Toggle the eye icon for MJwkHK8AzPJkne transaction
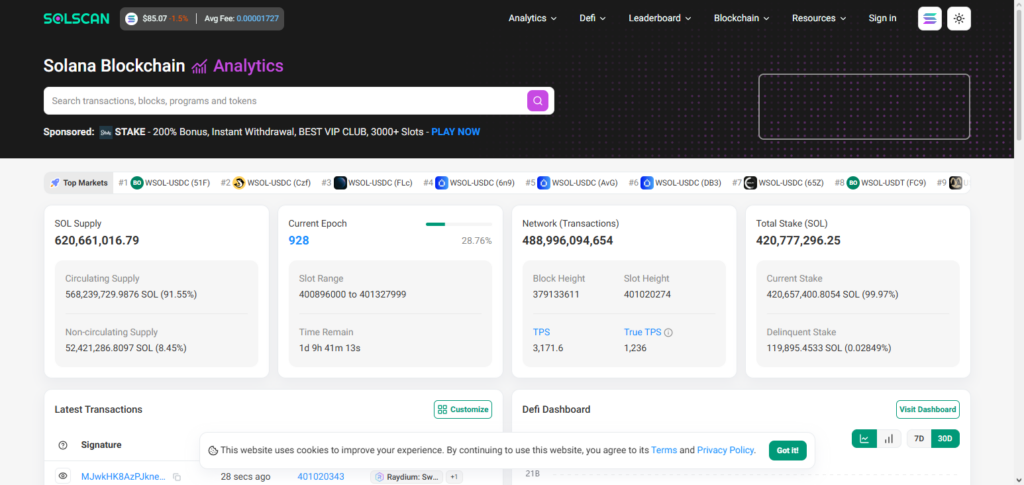Image resolution: width=1024 pixels, height=485 pixels. [63, 477]
